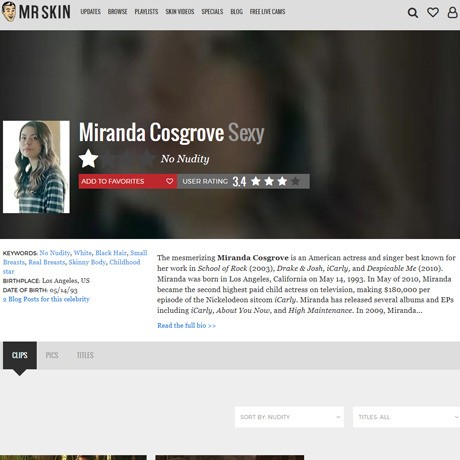
Task: Open the favorites heart icon in header
Action: 433,12
